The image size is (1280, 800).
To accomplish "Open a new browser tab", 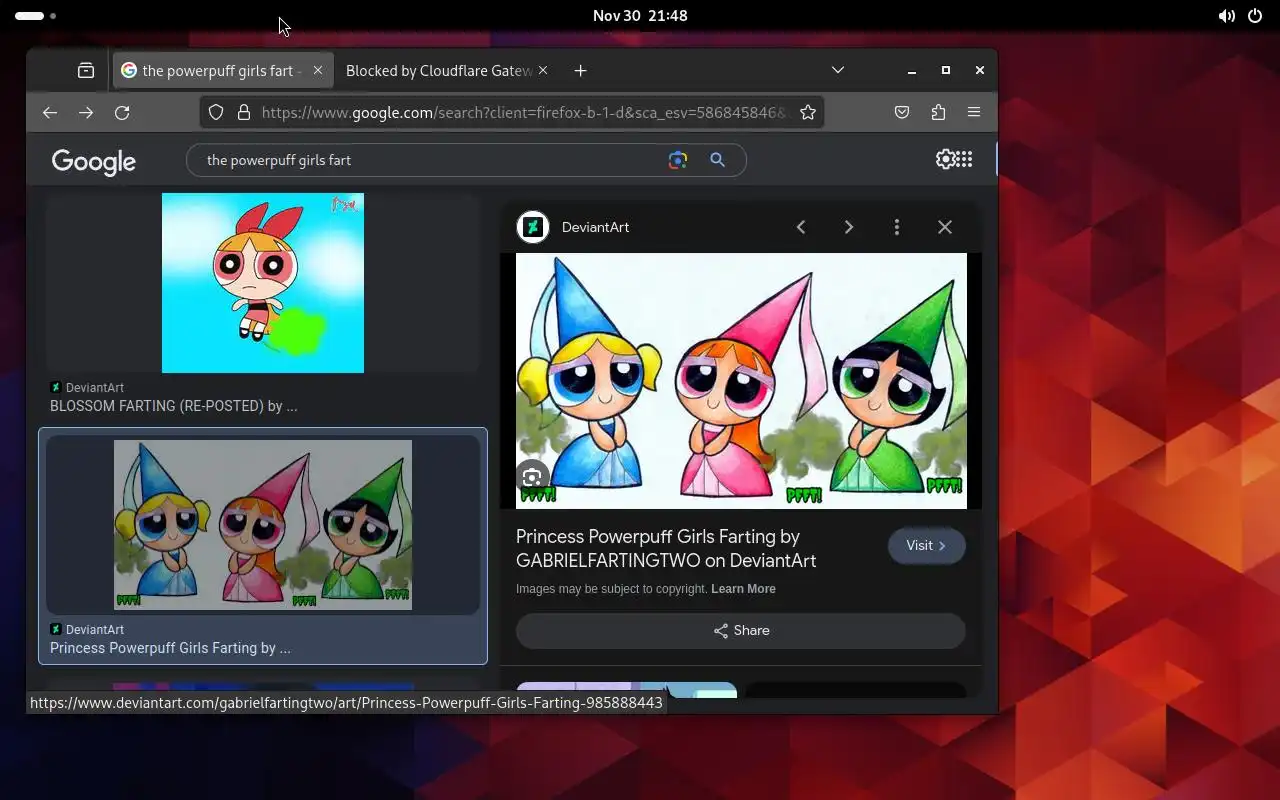I will click(x=580, y=71).
